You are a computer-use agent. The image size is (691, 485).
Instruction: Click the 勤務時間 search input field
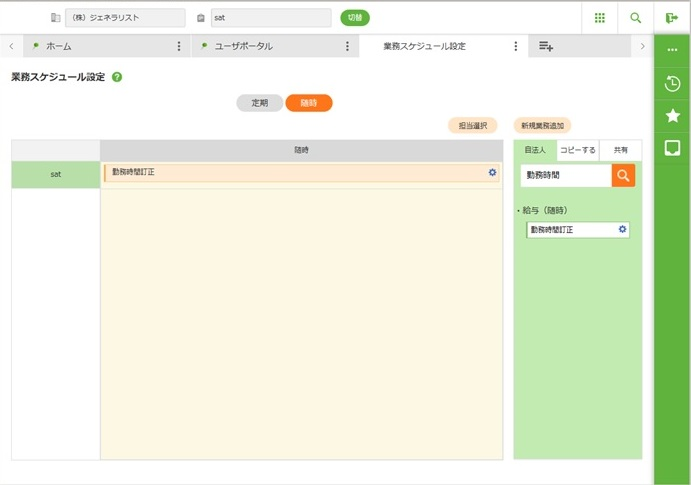(x=566, y=175)
